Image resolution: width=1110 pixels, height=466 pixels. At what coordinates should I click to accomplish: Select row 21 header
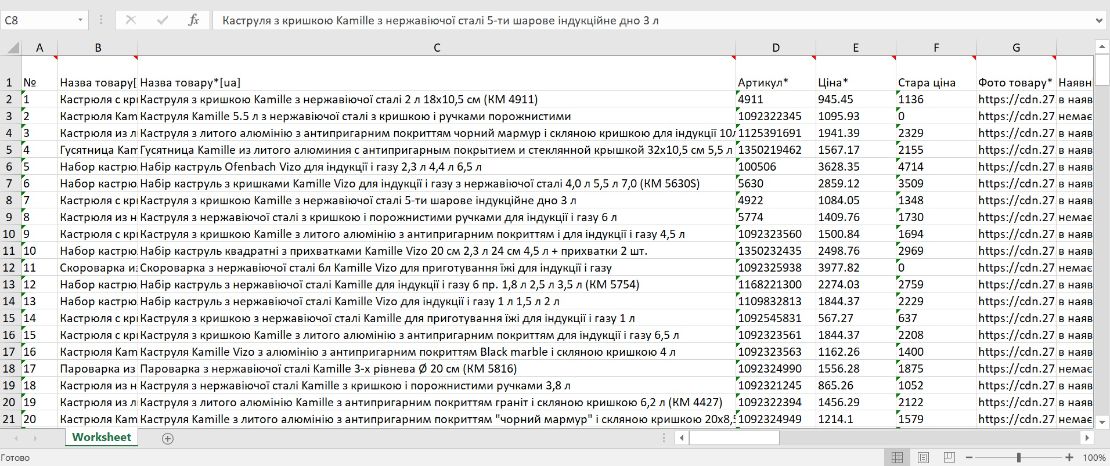tap(11, 419)
